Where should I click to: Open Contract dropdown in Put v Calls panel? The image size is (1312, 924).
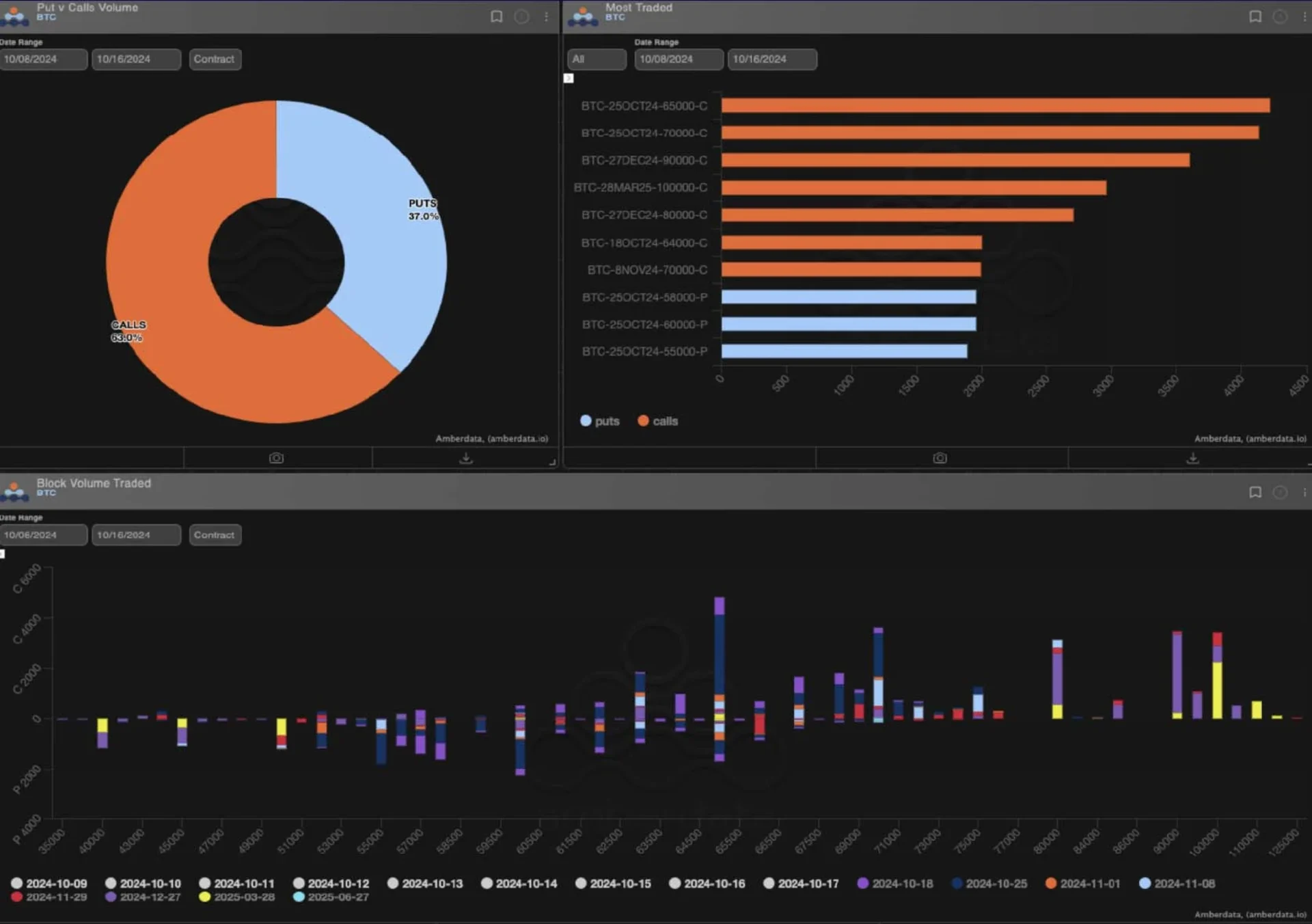[x=215, y=59]
